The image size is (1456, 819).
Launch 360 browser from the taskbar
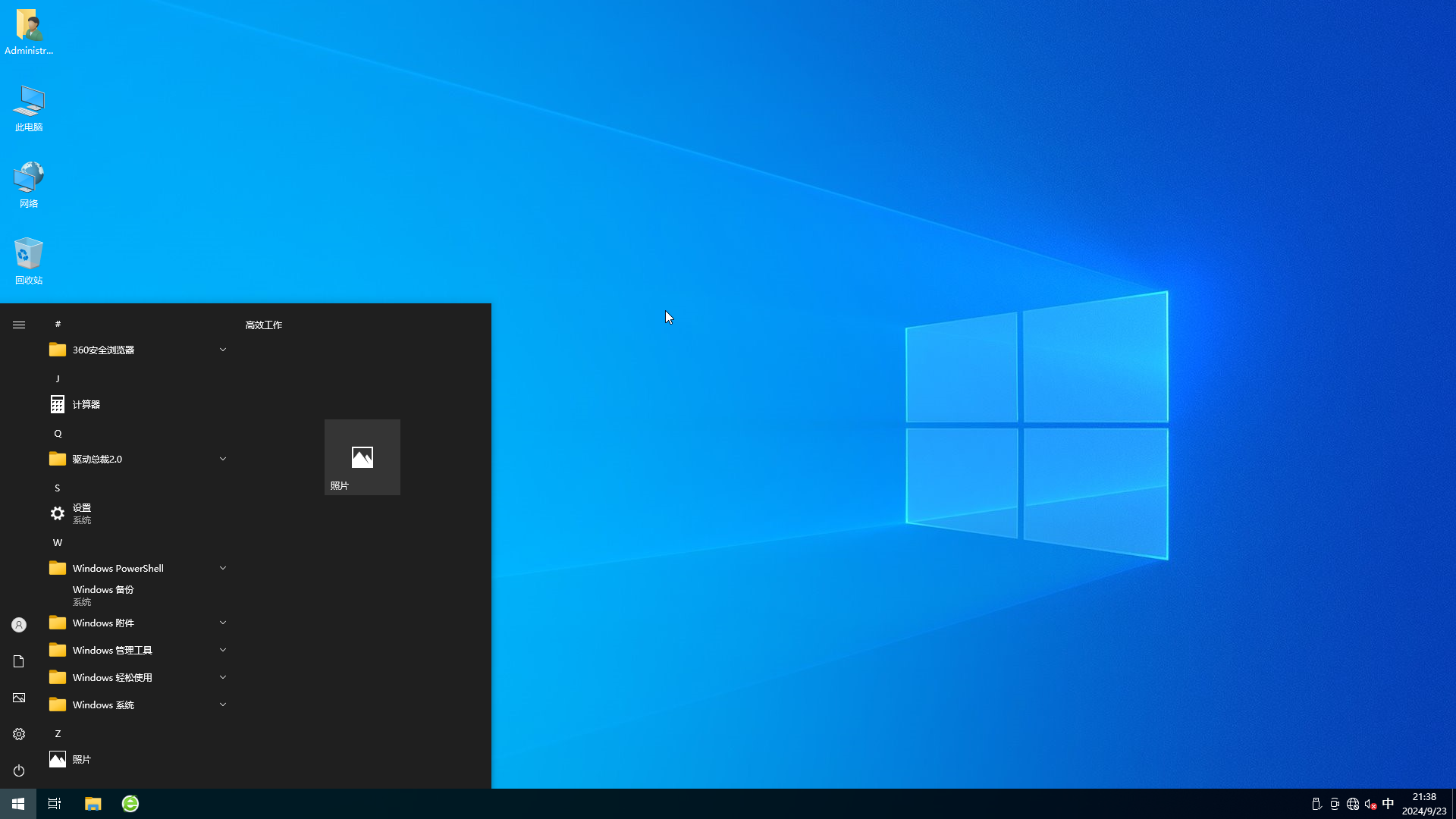[x=130, y=804]
